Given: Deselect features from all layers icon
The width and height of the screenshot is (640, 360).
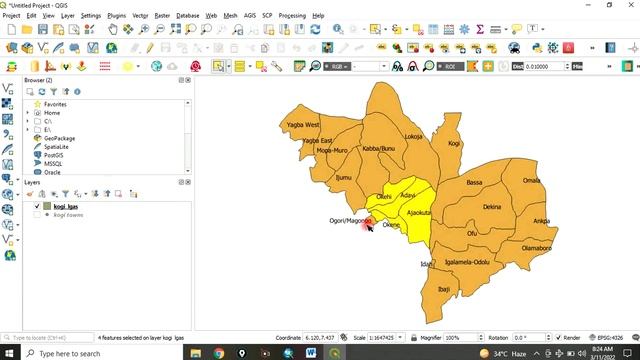Looking at the screenshot, I should tap(418, 29).
